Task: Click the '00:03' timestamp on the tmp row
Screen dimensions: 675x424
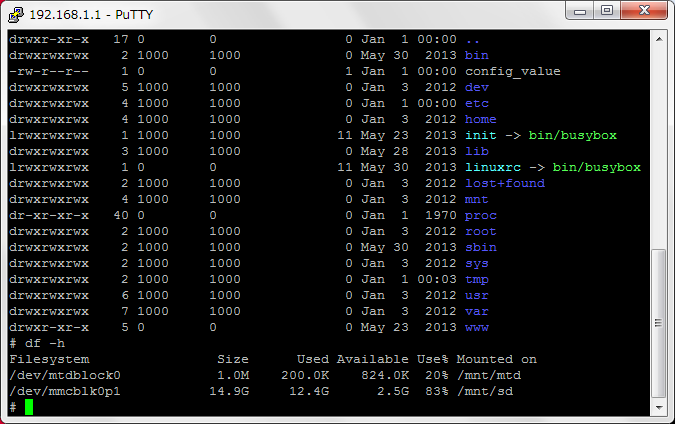Action: [x=437, y=279]
